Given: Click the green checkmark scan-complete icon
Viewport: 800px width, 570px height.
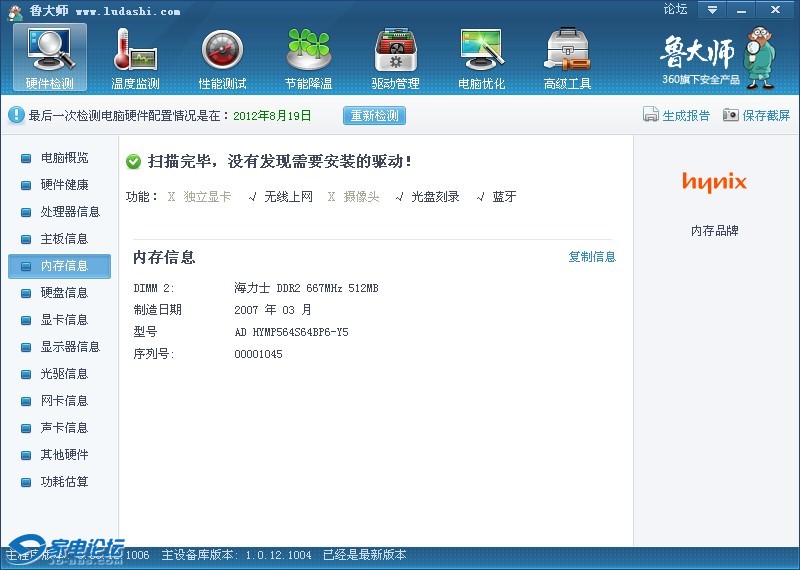Looking at the screenshot, I should coord(133,162).
